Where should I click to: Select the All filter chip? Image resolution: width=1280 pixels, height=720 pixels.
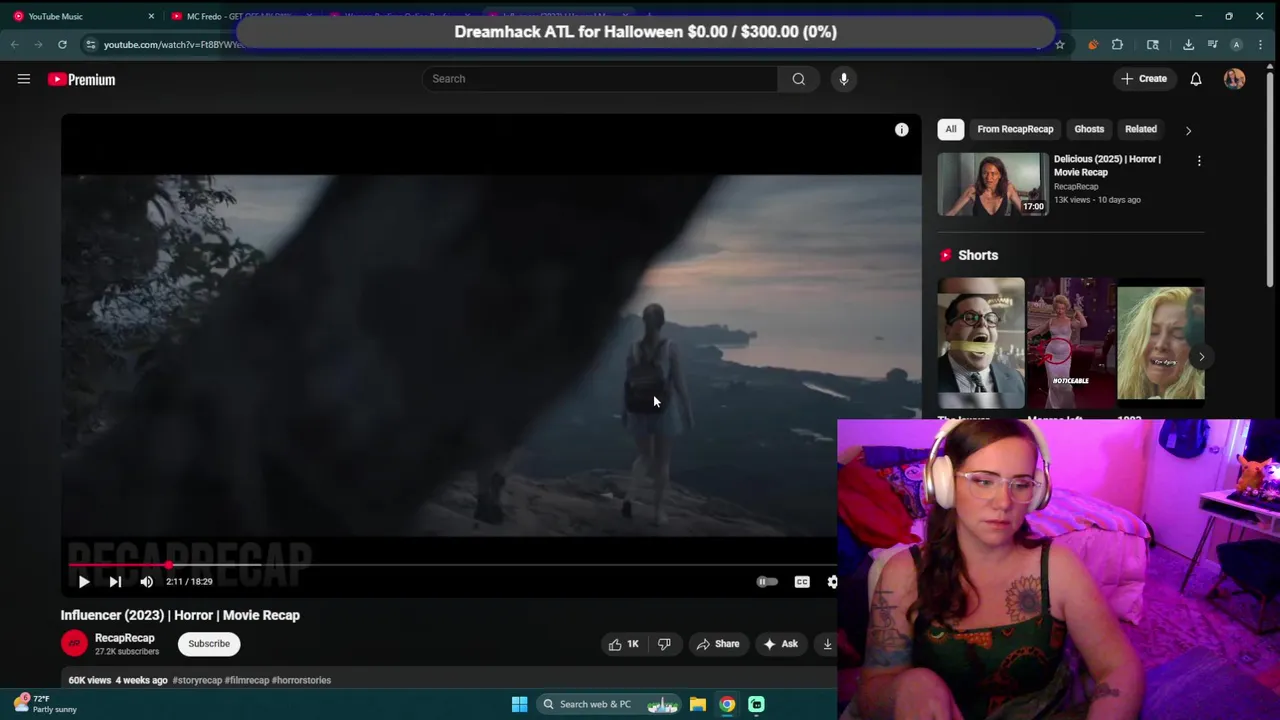[950, 129]
